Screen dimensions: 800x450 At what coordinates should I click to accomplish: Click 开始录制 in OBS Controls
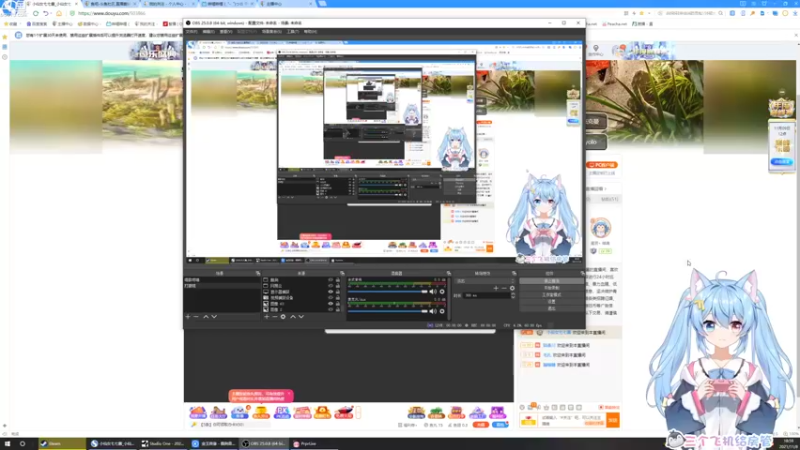click(x=552, y=288)
